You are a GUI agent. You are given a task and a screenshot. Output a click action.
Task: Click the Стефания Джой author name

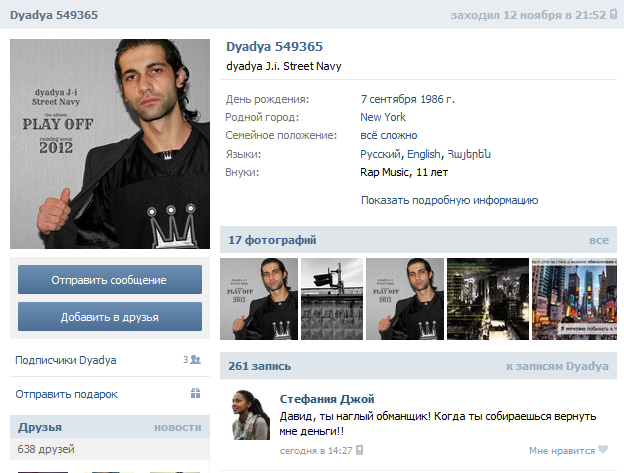(x=327, y=399)
